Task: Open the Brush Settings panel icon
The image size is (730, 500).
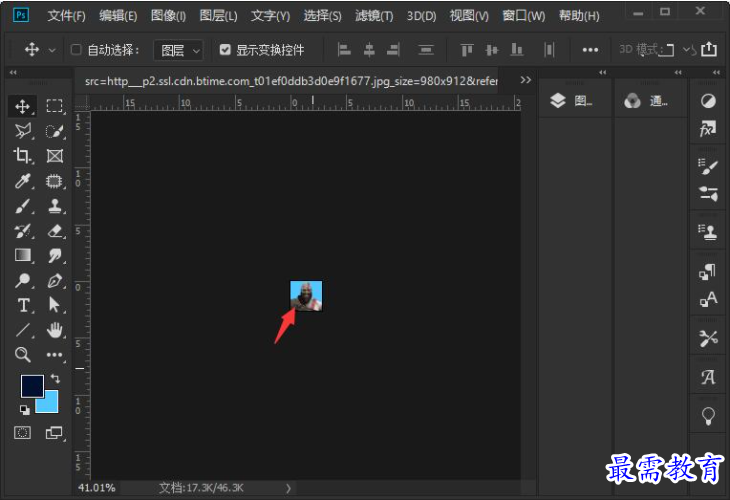Action: coord(708,166)
